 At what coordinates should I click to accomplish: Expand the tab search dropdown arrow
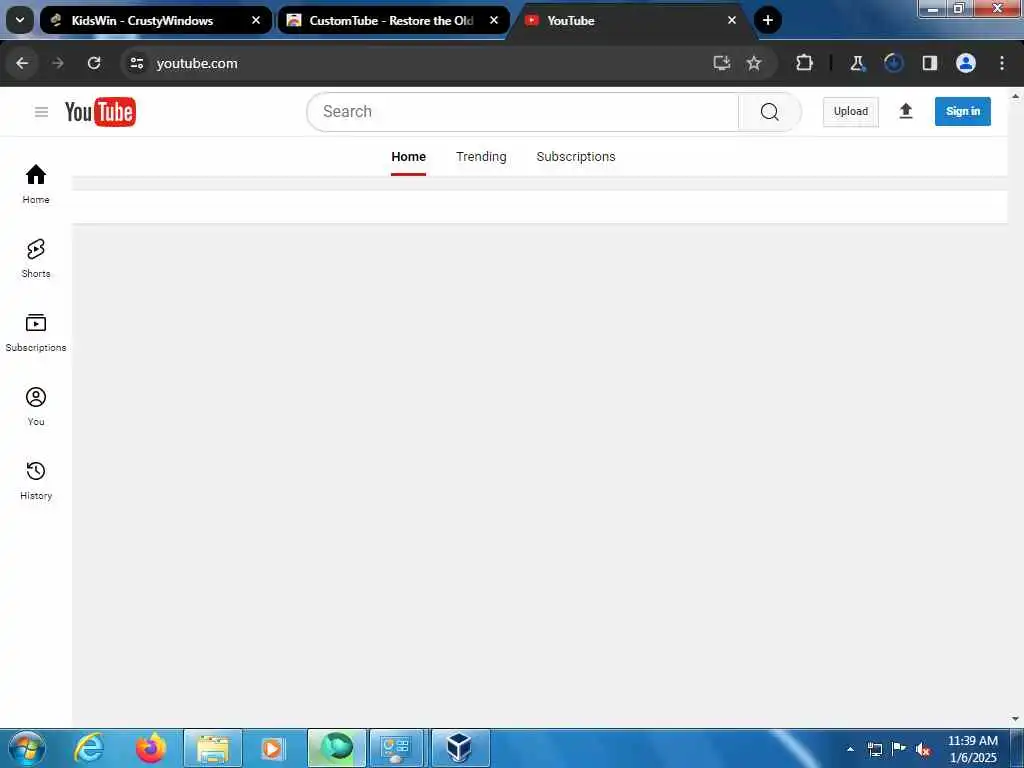(20, 20)
